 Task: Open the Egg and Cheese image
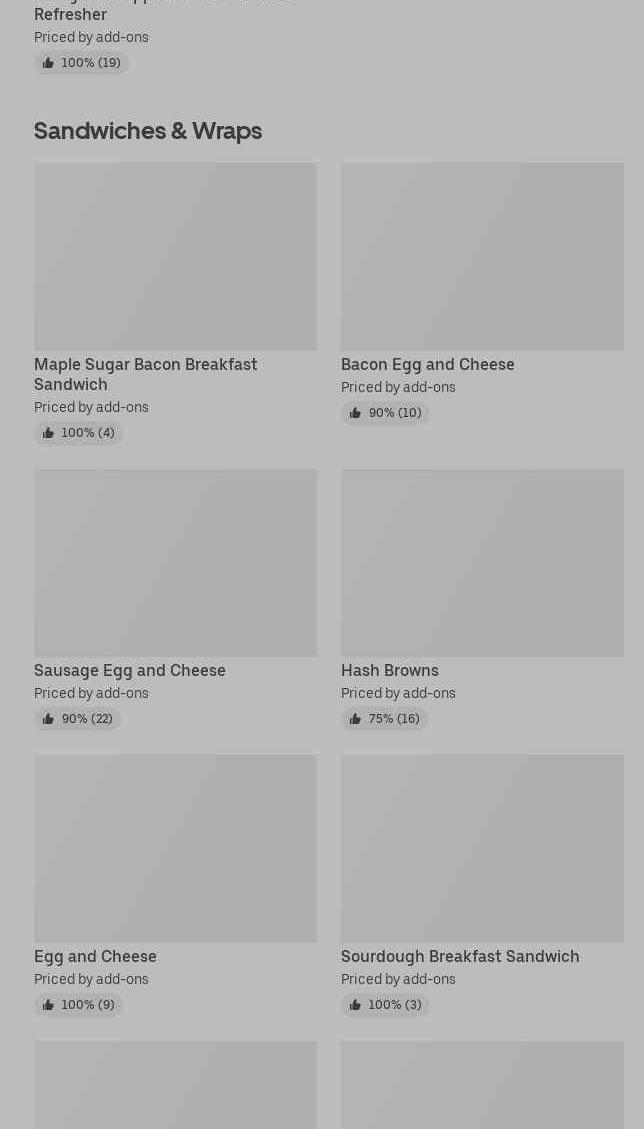(x=175, y=848)
